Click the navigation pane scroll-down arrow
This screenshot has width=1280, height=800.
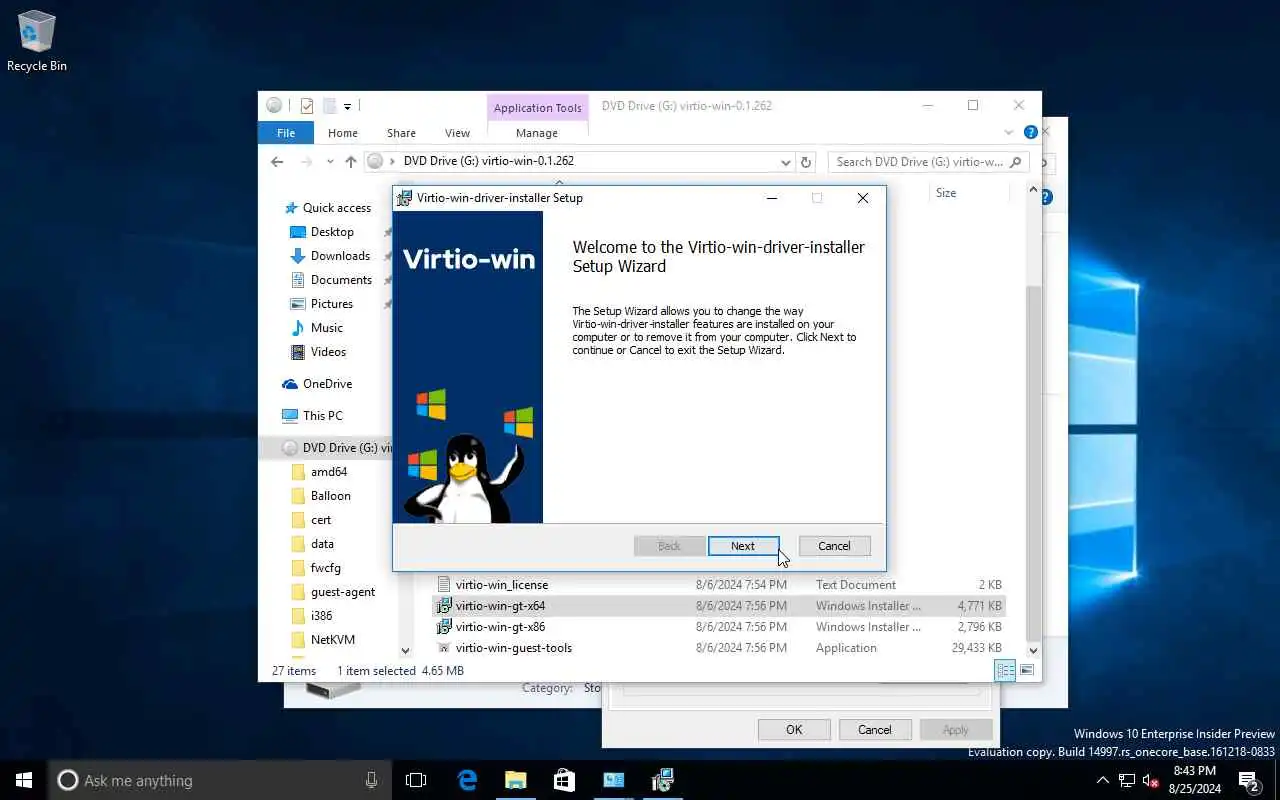click(x=405, y=651)
